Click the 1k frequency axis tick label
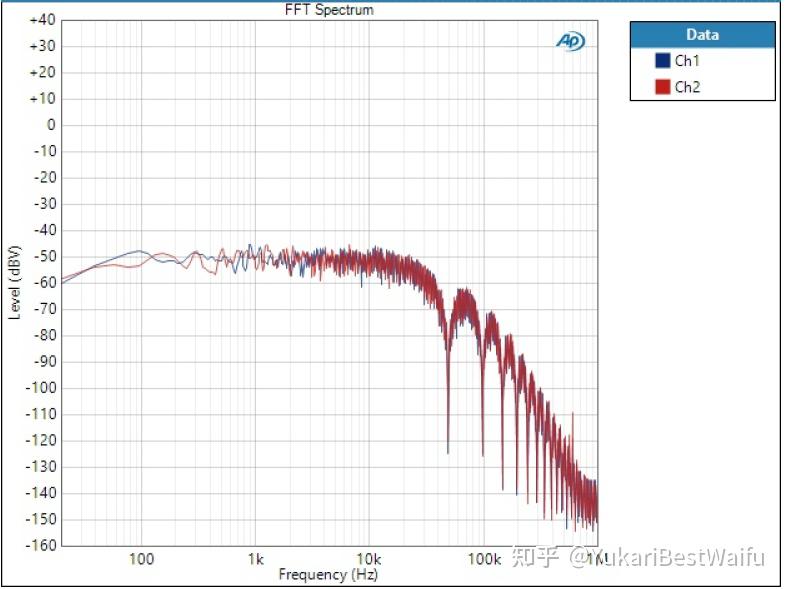785x589 pixels. coord(255,559)
